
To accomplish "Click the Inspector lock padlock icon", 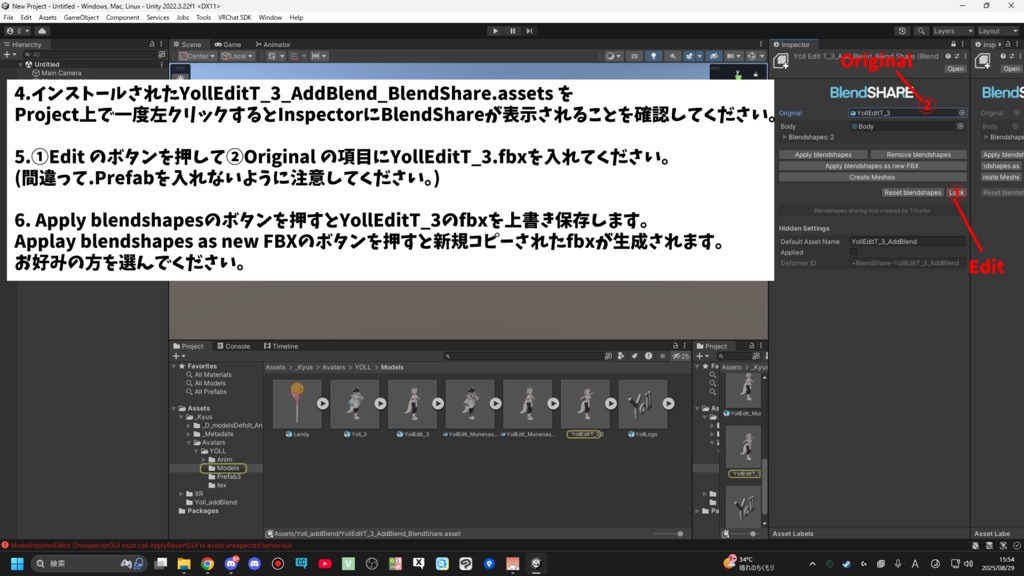I will [954, 44].
